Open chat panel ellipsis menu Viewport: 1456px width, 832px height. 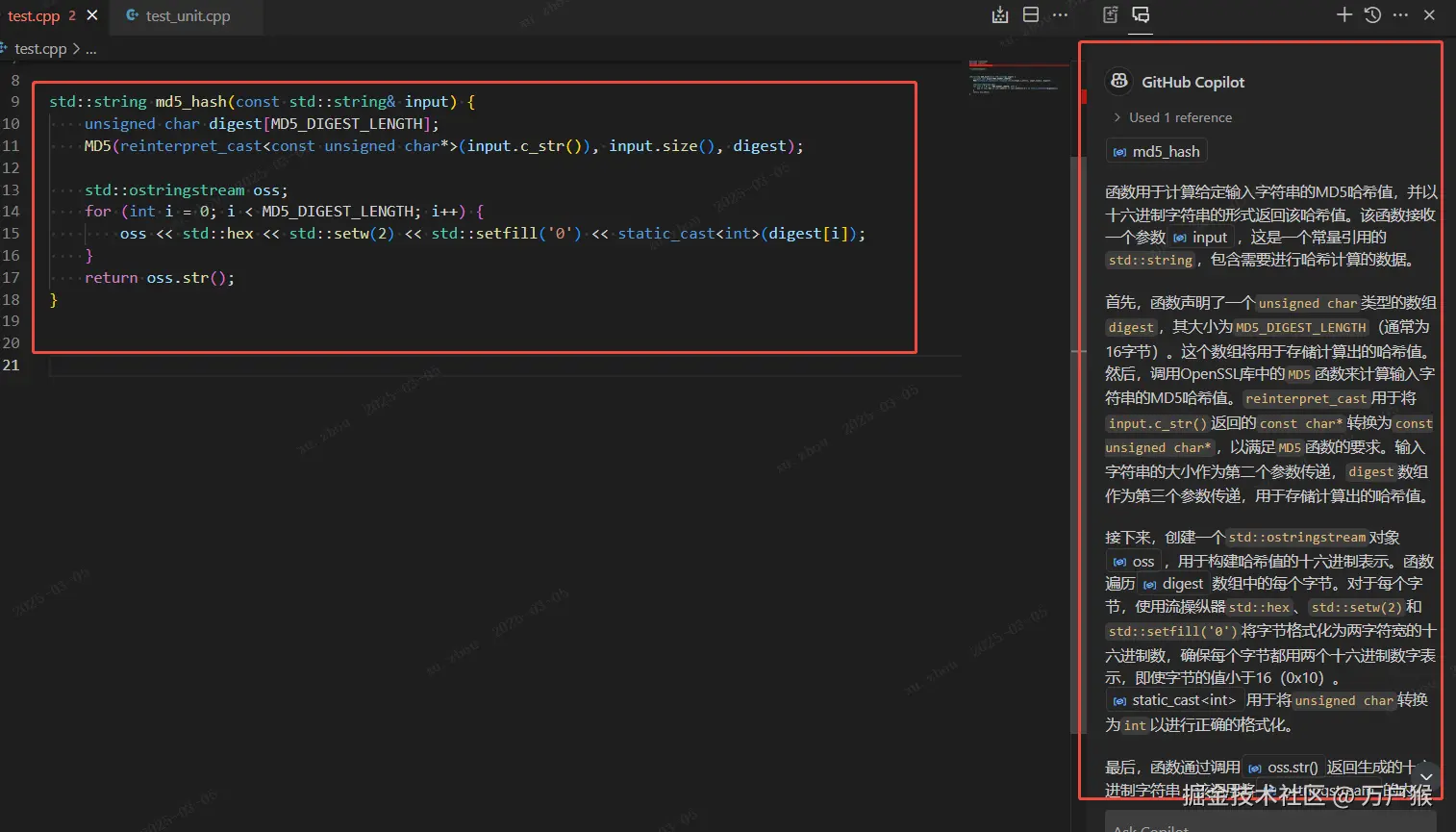click(x=1400, y=14)
